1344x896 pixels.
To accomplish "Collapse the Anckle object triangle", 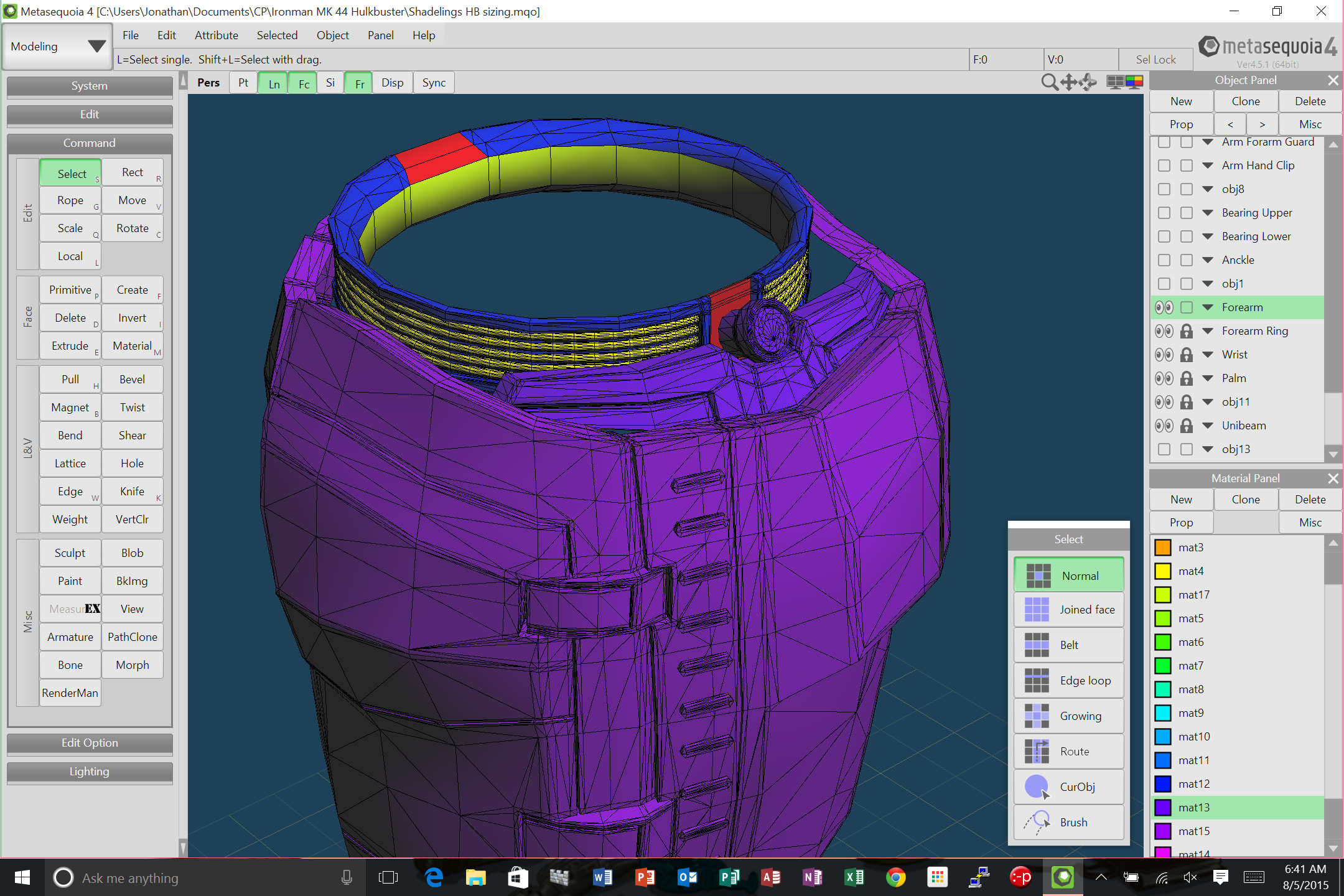I will coord(1208,260).
